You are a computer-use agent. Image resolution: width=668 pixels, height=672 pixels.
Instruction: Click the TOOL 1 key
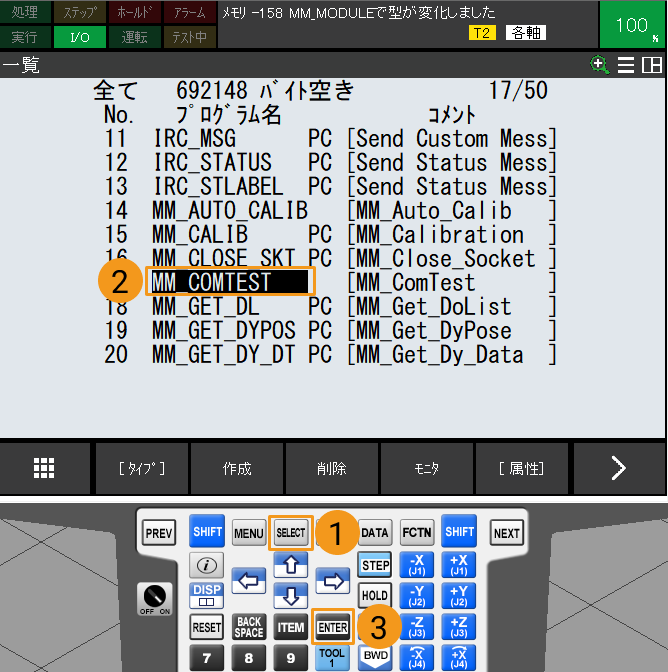[332, 658]
